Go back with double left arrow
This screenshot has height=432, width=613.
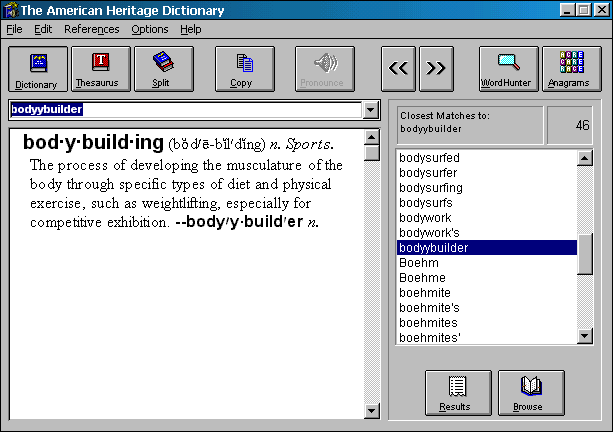click(x=398, y=69)
